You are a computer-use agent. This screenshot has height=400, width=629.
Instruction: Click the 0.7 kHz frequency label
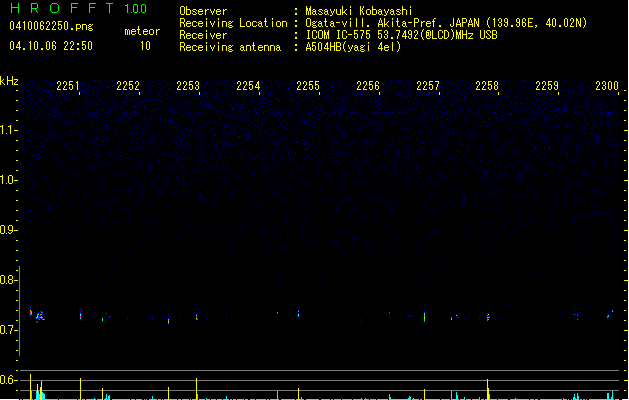pos(8,330)
